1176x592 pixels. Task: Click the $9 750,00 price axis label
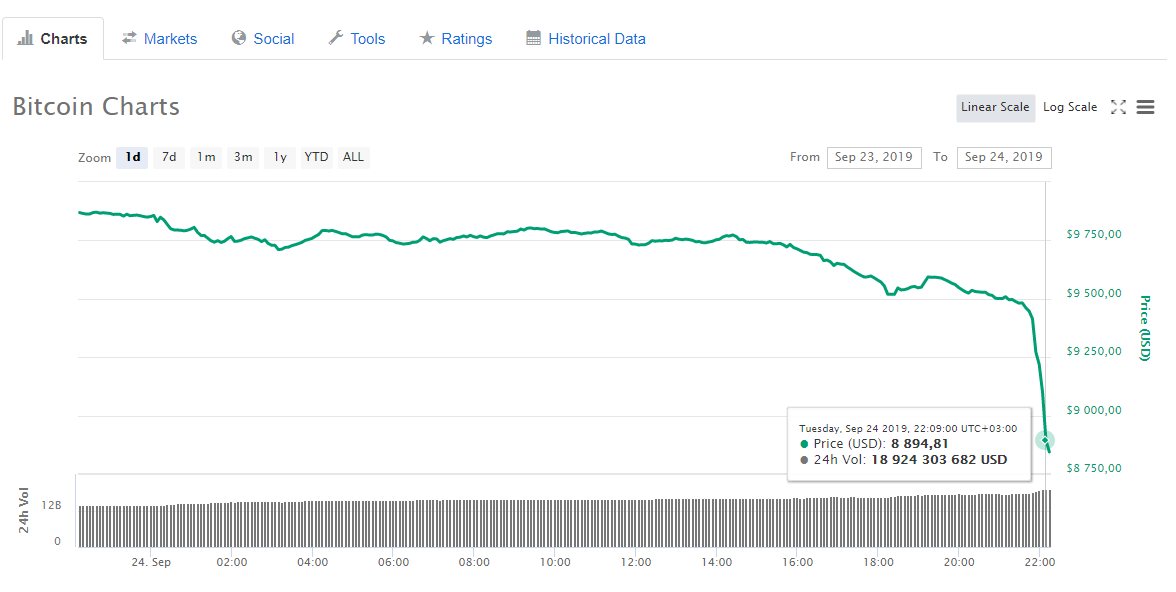[x=1094, y=234]
